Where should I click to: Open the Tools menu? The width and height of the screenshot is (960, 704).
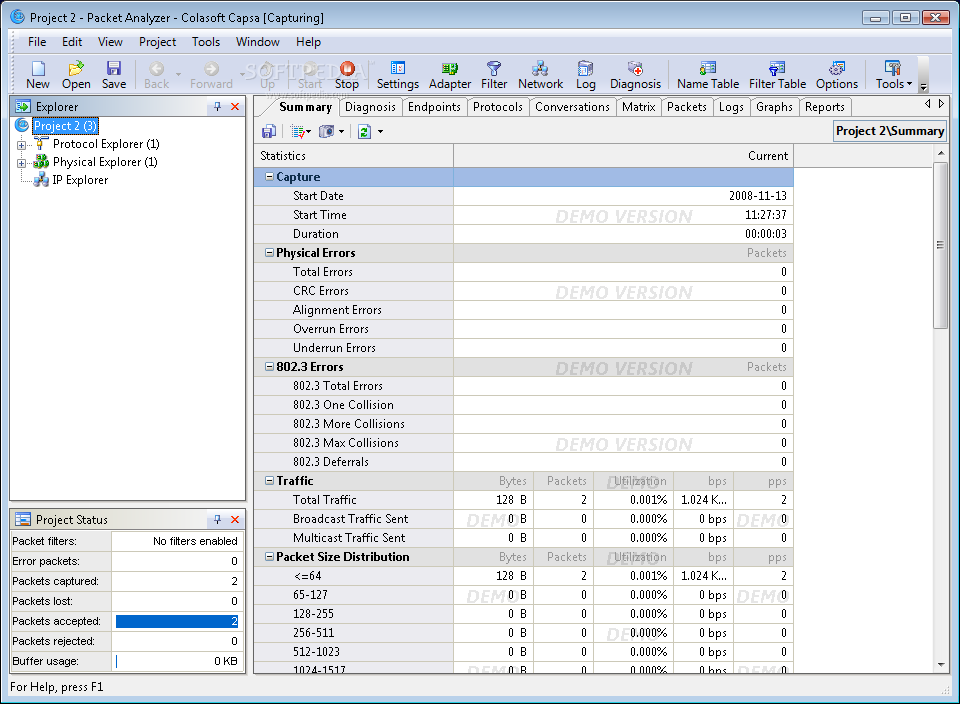click(x=206, y=42)
